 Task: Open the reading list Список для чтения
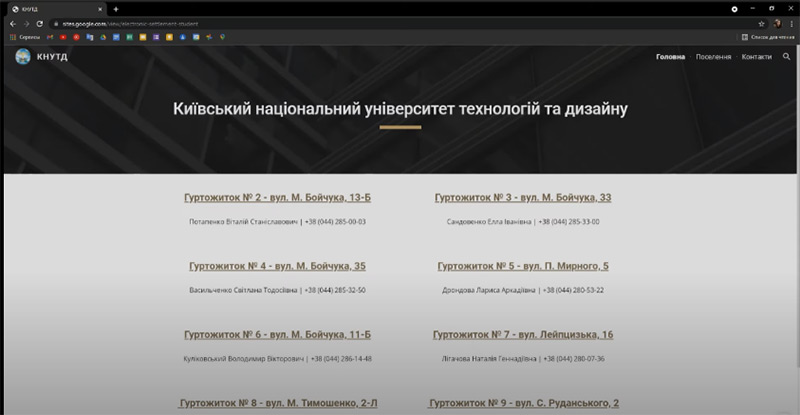(x=768, y=37)
